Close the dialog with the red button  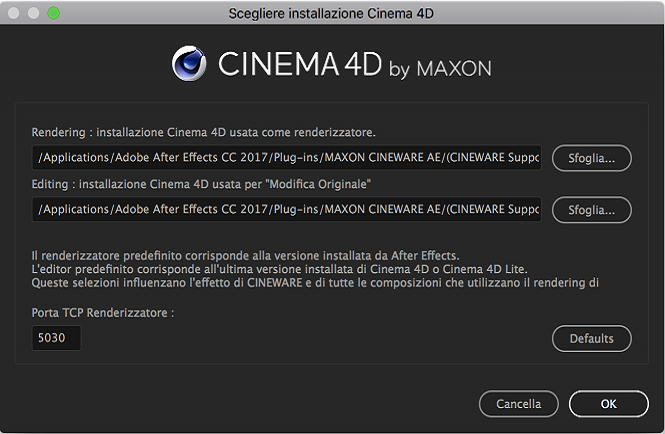click(x=14, y=13)
